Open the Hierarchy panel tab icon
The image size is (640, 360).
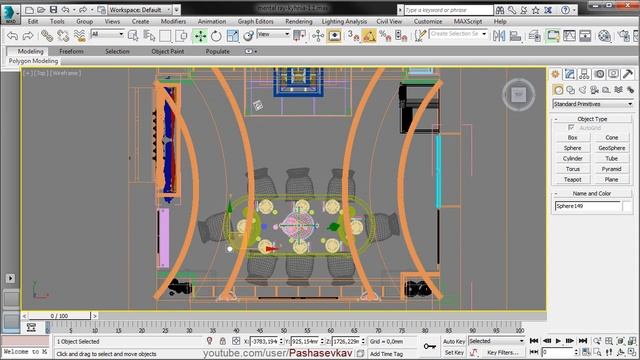click(584, 74)
